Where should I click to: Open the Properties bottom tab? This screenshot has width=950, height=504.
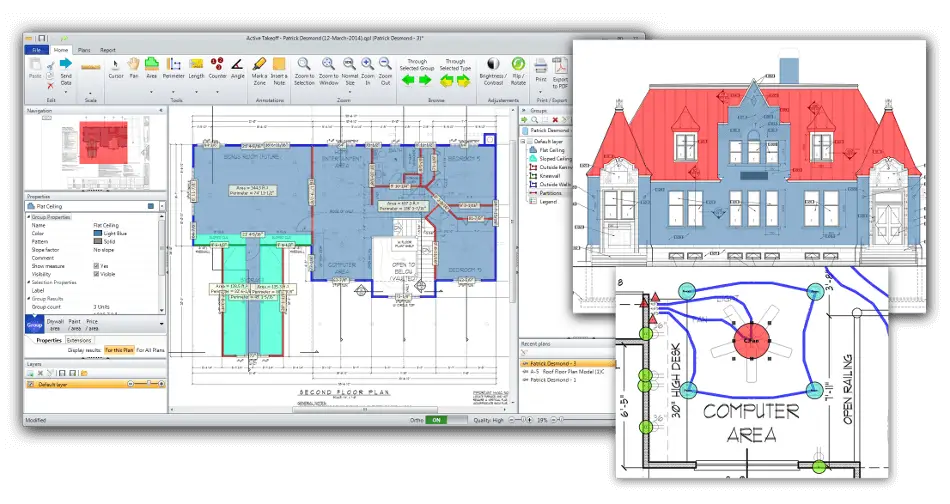point(48,340)
